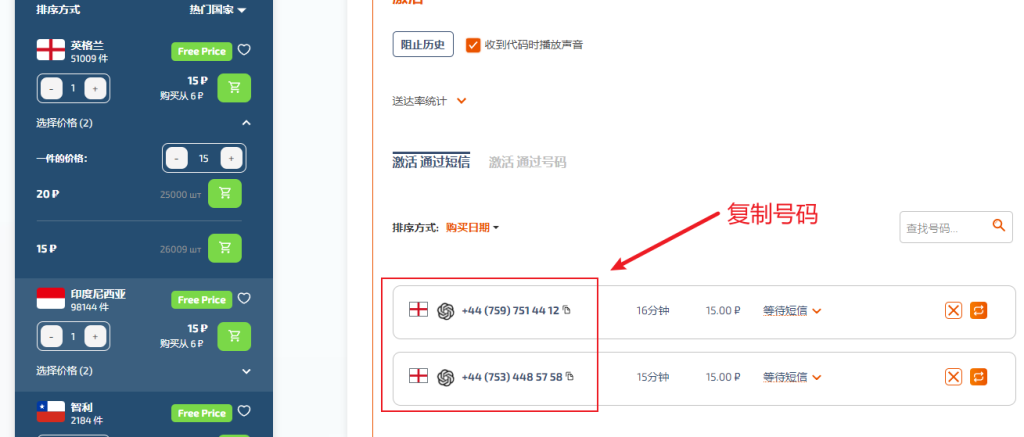Click Indonesia Free Price badge
Screen dimensions: 1024x437
[x=202, y=300]
